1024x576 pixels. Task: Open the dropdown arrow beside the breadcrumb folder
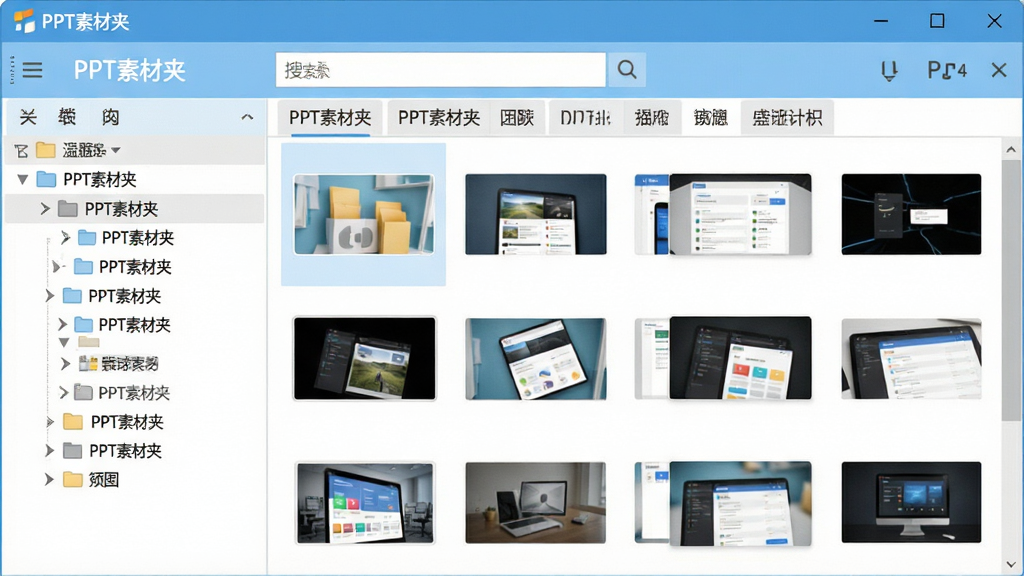pyautogui.click(x=116, y=150)
